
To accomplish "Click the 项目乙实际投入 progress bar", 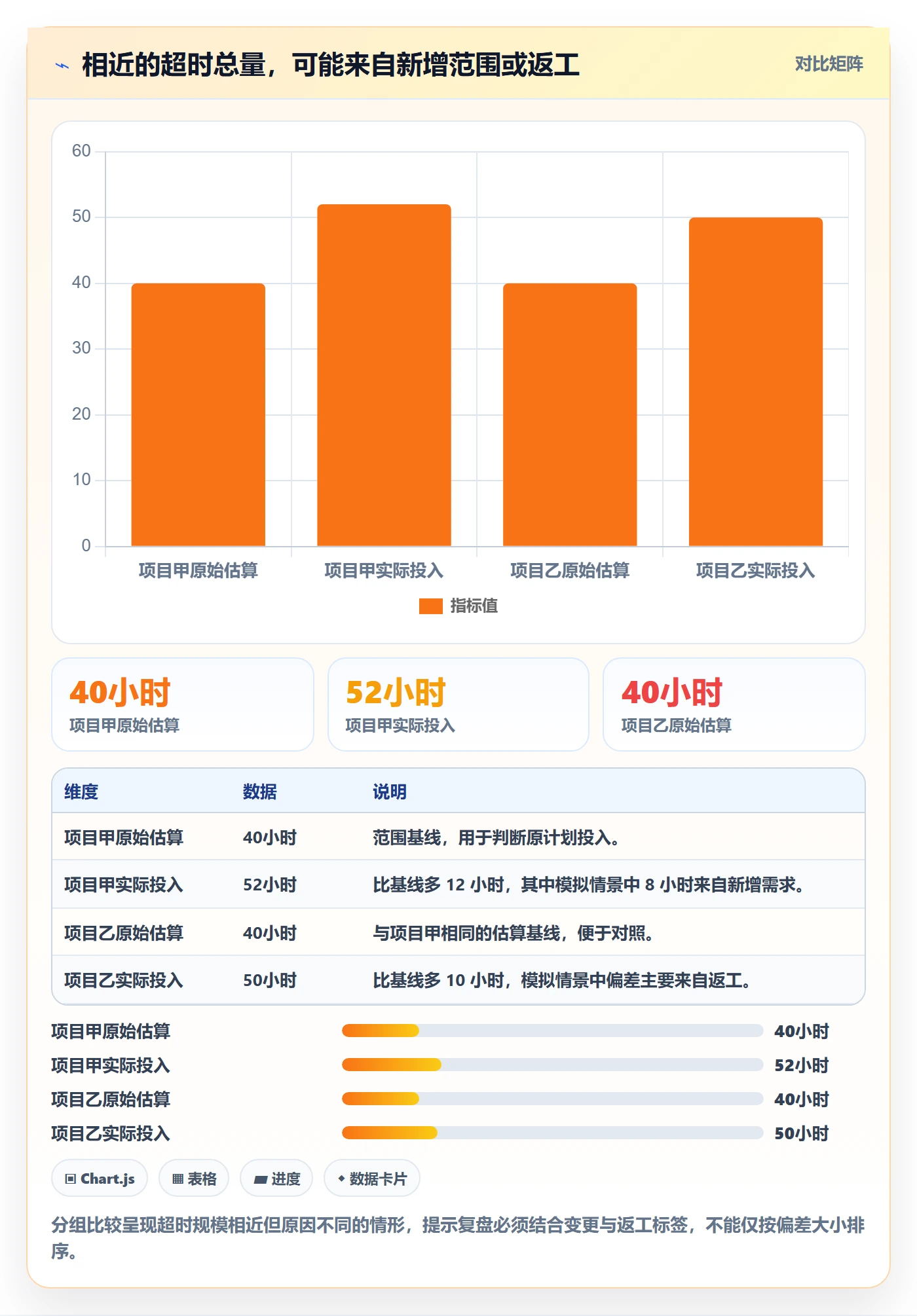I will click(x=552, y=1133).
